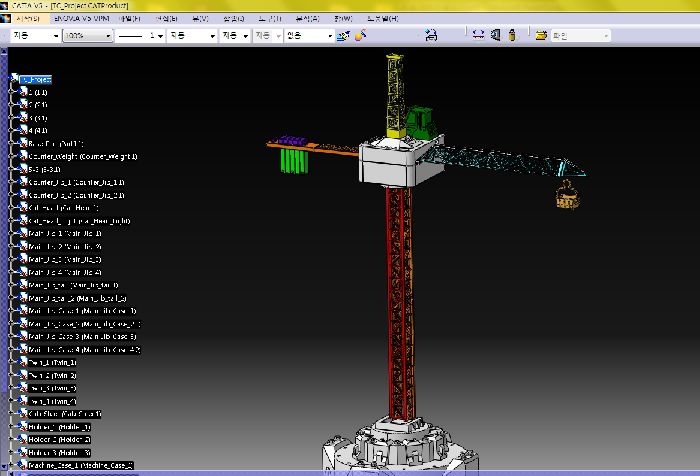The image size is (700, 476).
Task: Click the yellow layer folder icon
Action: click(541, 35)
